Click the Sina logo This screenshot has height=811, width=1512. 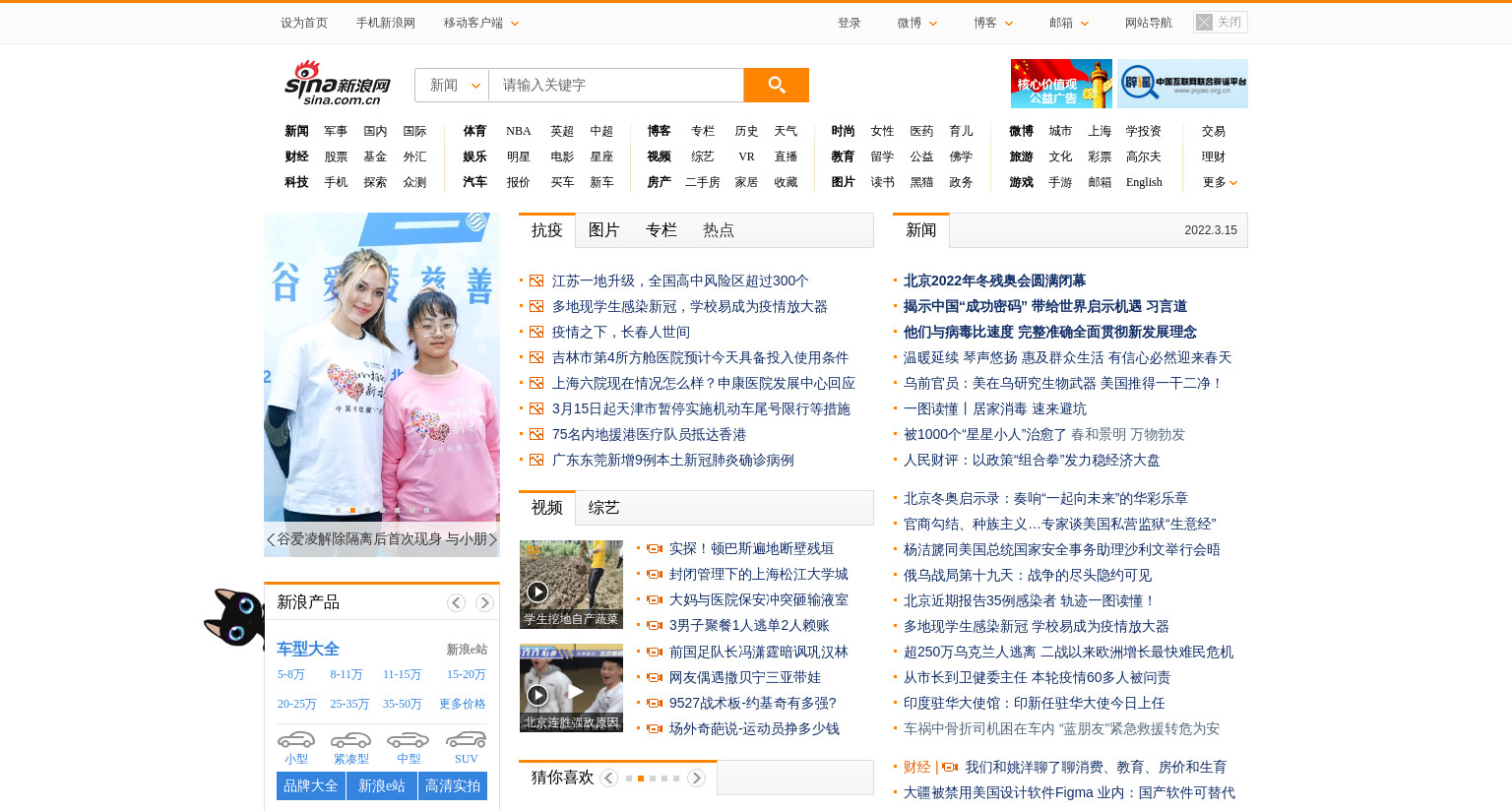pyautogui.click(x=338, y=83)
